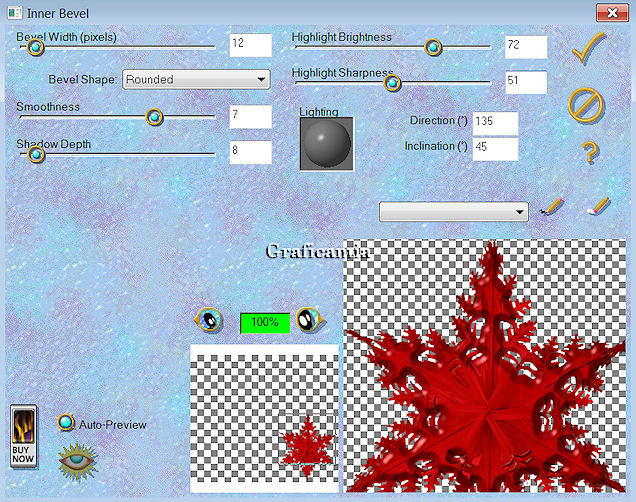636x502 pixels.
Task: Click the Buy Now flame icon
Action: [x=23, y=437]
